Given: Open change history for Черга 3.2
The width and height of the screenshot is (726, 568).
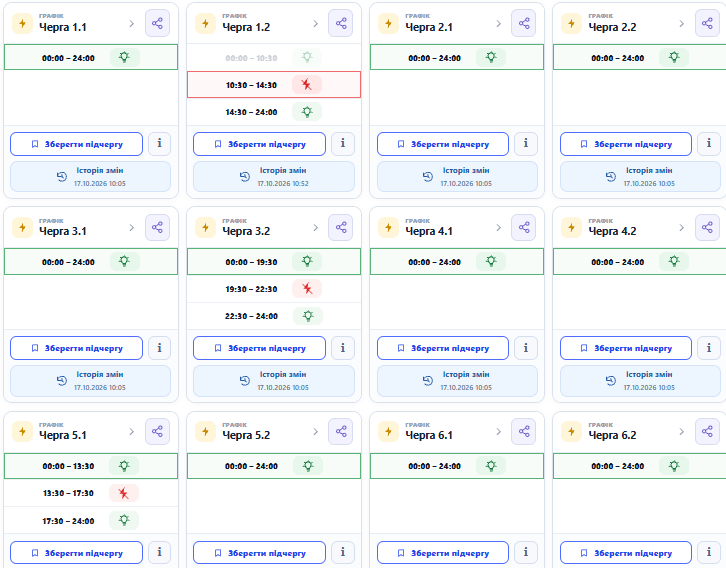Looking at the screenshot, I should pyautogui.click(x=274, y=381).
